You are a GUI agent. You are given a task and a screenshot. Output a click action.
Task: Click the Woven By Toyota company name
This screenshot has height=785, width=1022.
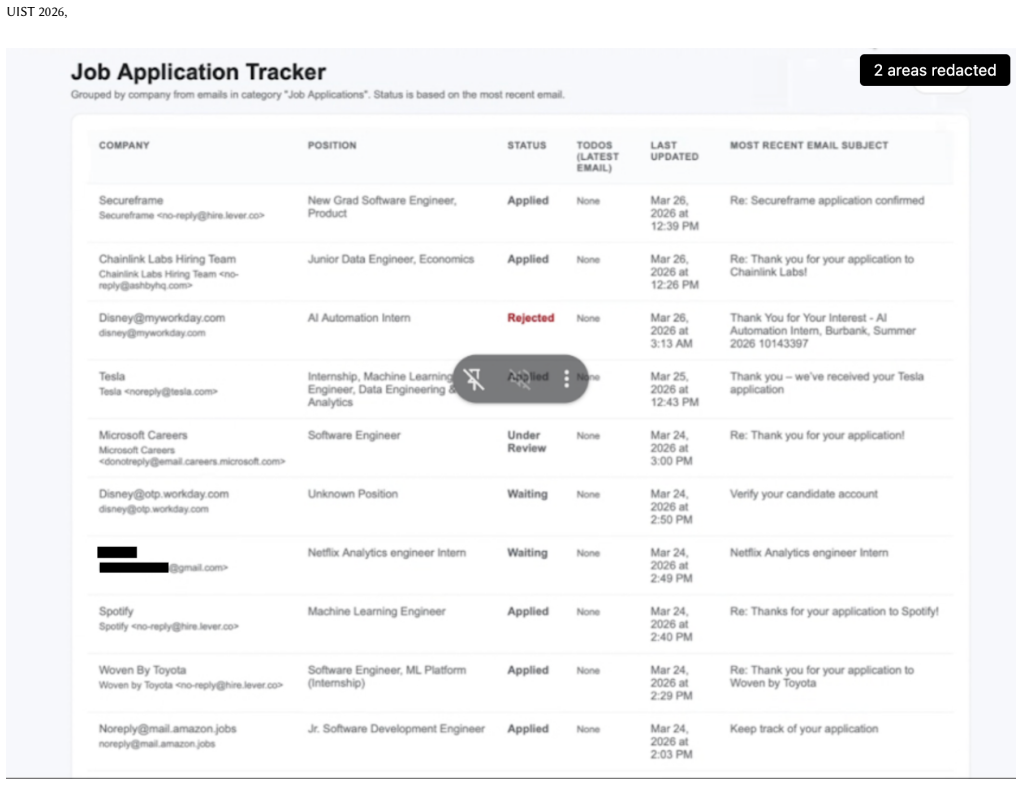click(x=142, y=670)
